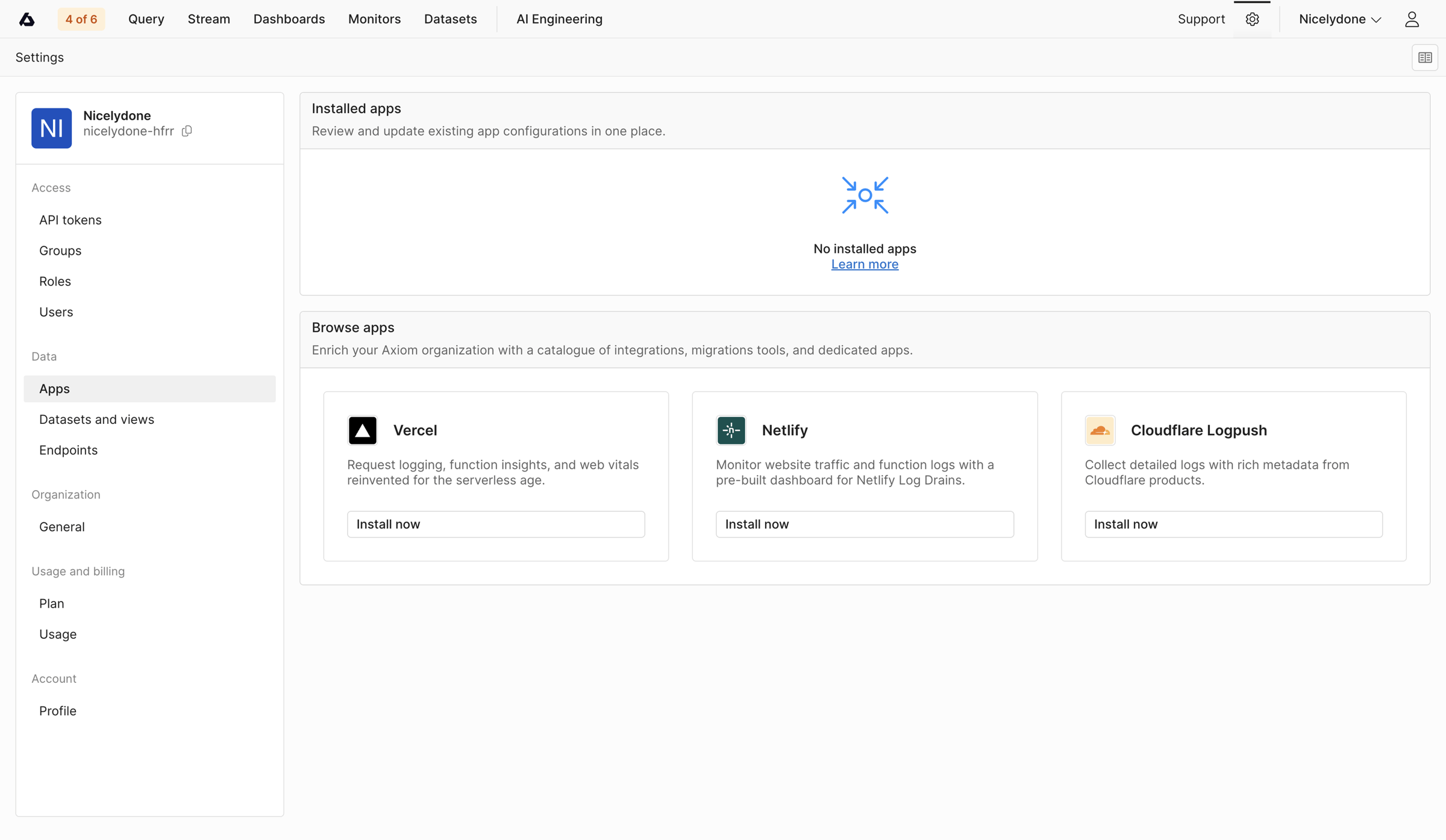This screenshot has height=840, width=1446.
Task: Open the settings gear icon
Action: coord(1252,19)
